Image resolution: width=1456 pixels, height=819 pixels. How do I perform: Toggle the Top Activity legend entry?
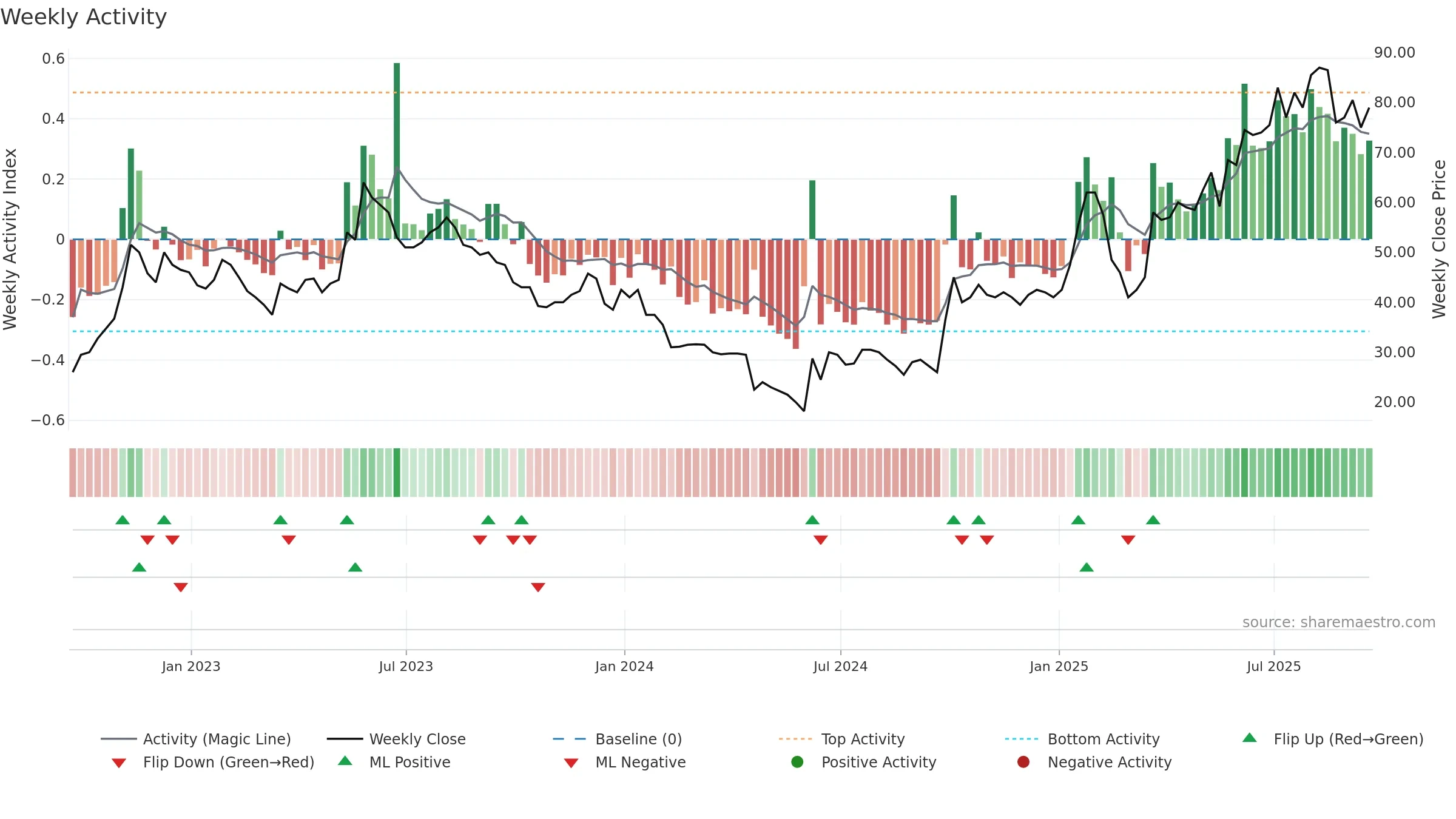tap(841, 739)
